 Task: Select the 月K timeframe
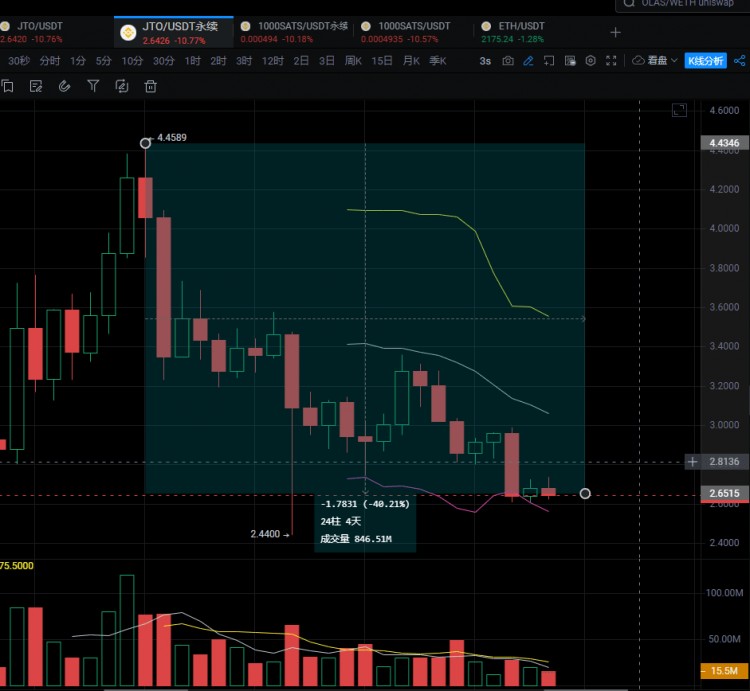[x=411, y=61]
